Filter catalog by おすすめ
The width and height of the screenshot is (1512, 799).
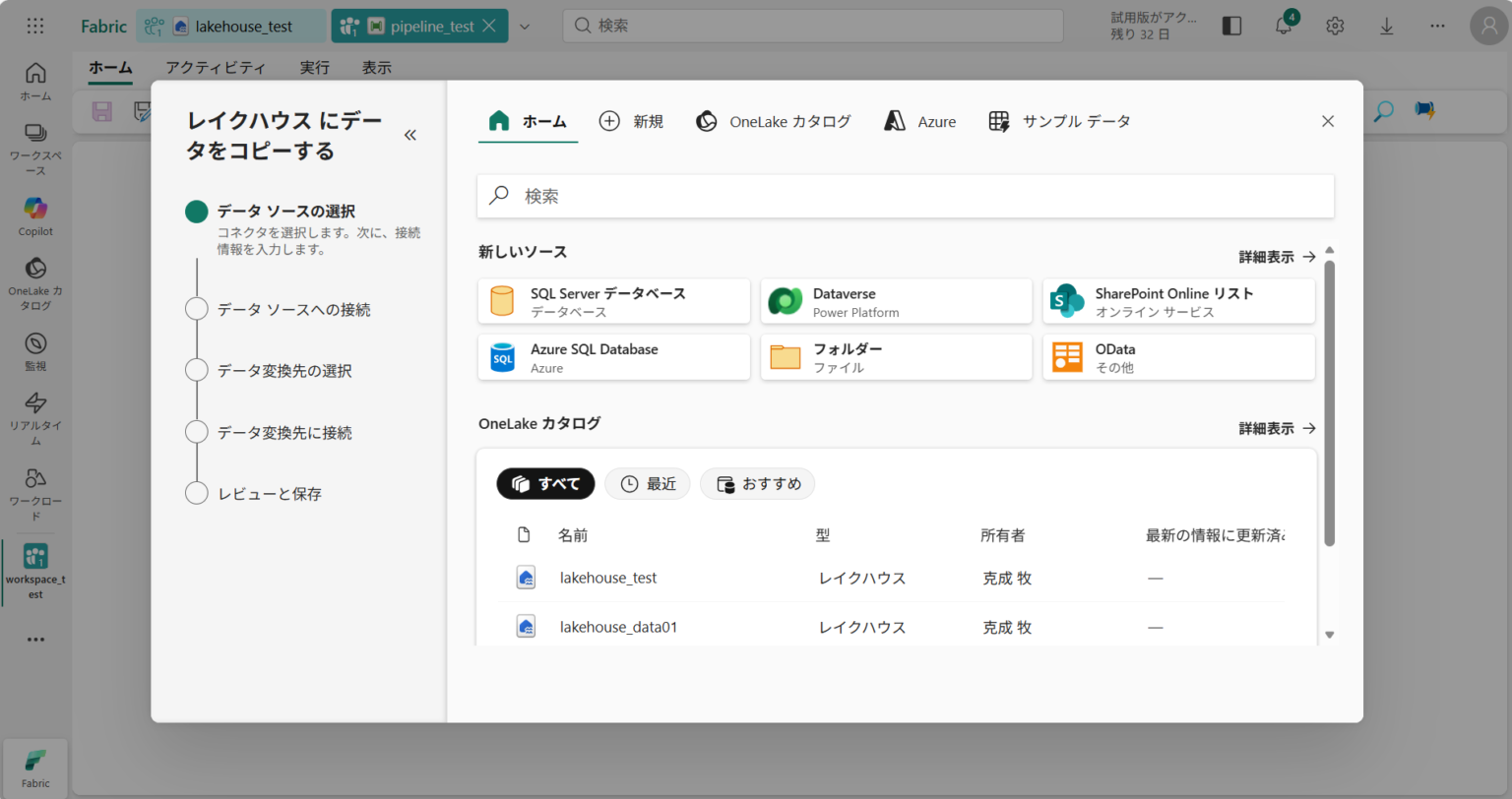(x=757, y=484)
